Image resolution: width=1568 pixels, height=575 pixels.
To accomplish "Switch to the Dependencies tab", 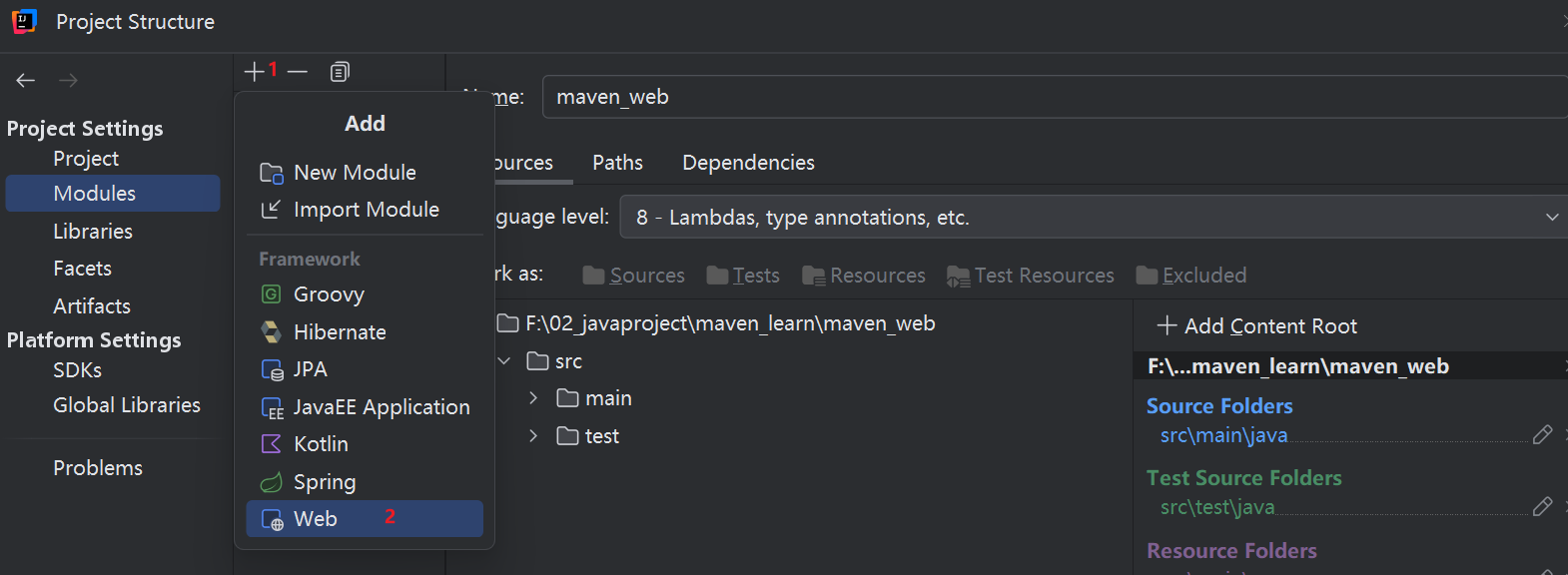I will (x=748, y=163).
